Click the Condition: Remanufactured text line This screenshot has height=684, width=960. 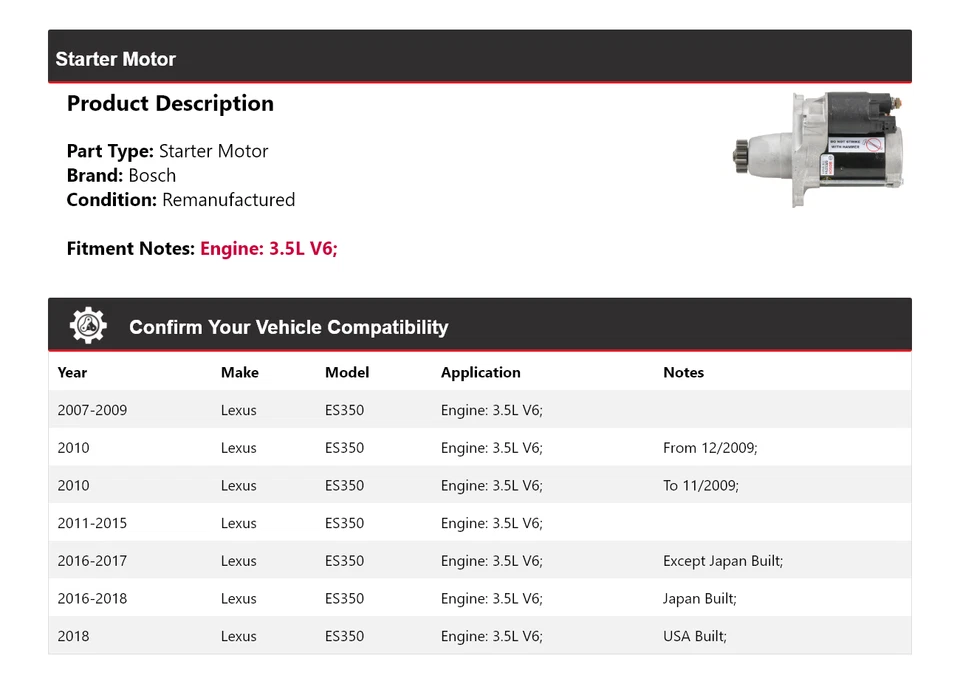pos(180,199)
